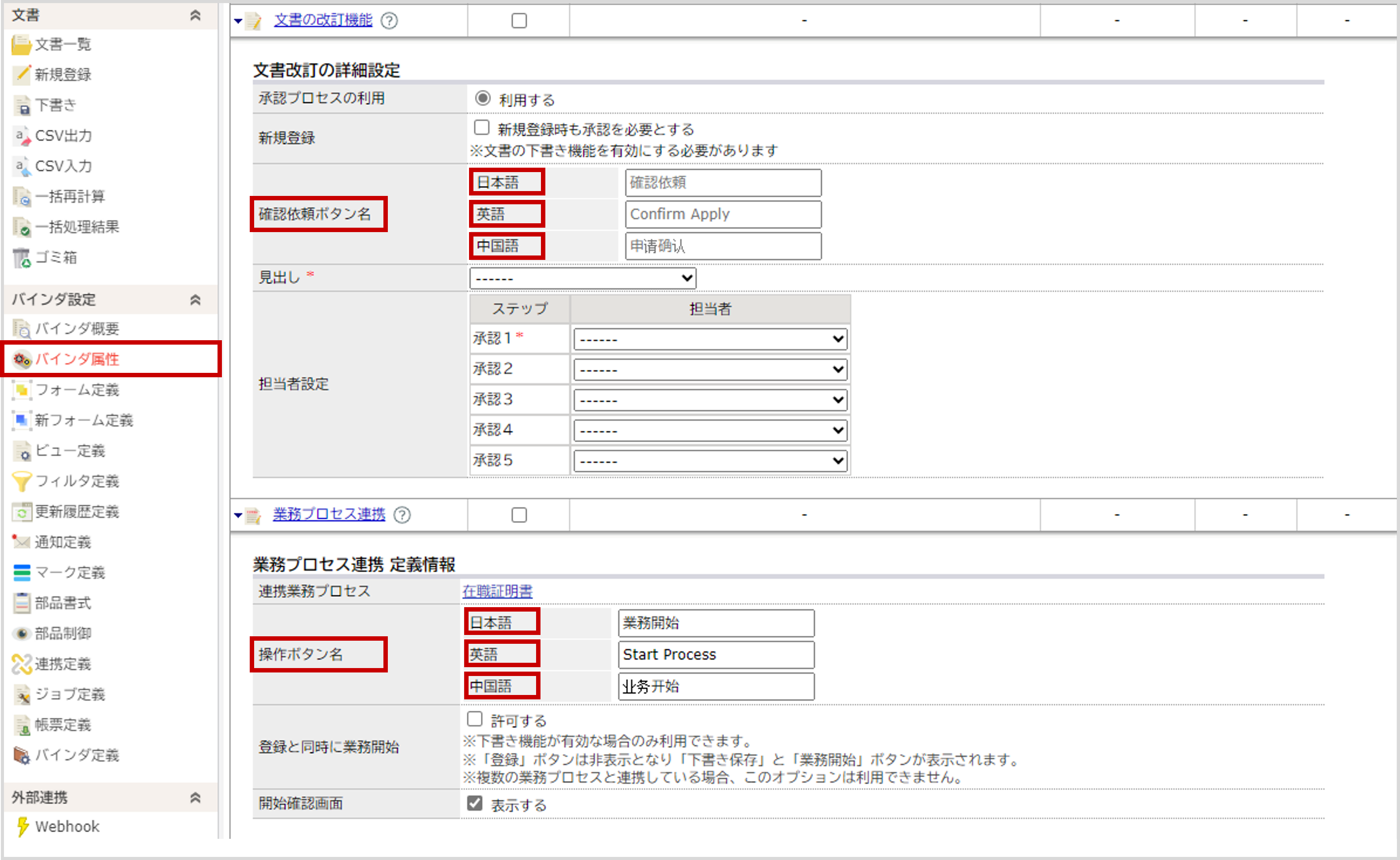Click the mark definition (マーク定義) icon

coord(22,572)
